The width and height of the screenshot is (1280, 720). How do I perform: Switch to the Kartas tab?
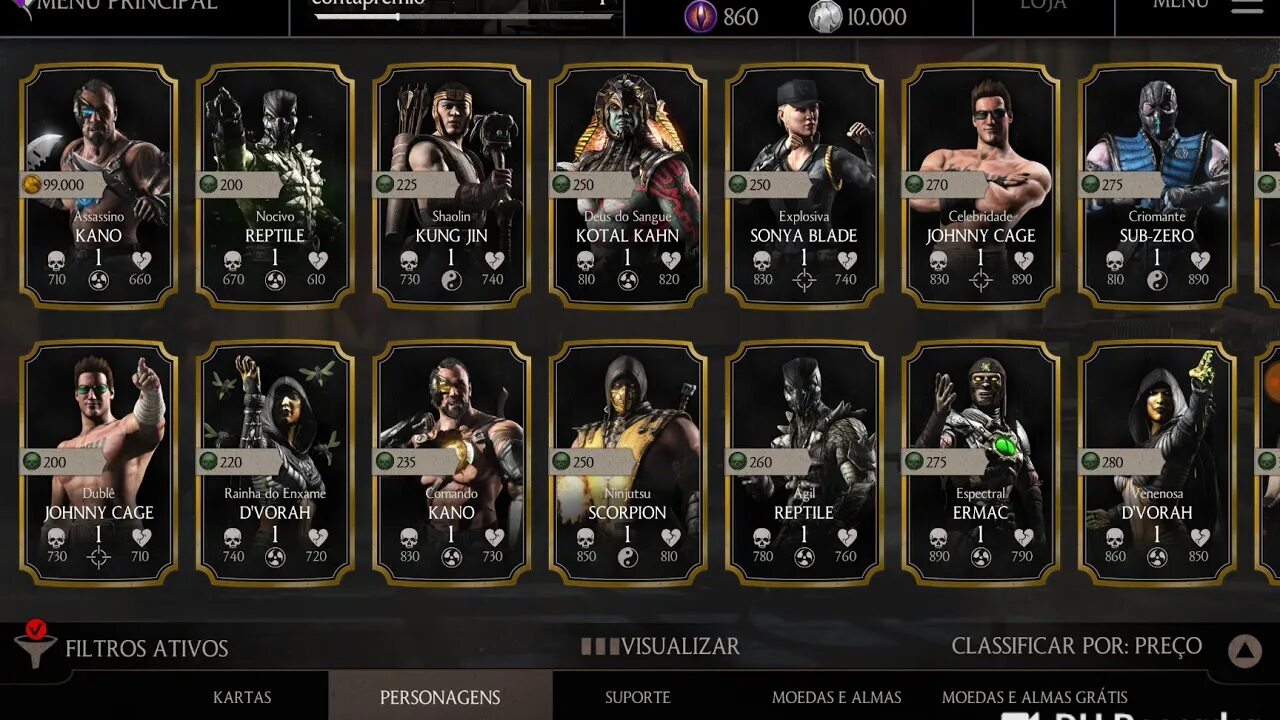242,697
